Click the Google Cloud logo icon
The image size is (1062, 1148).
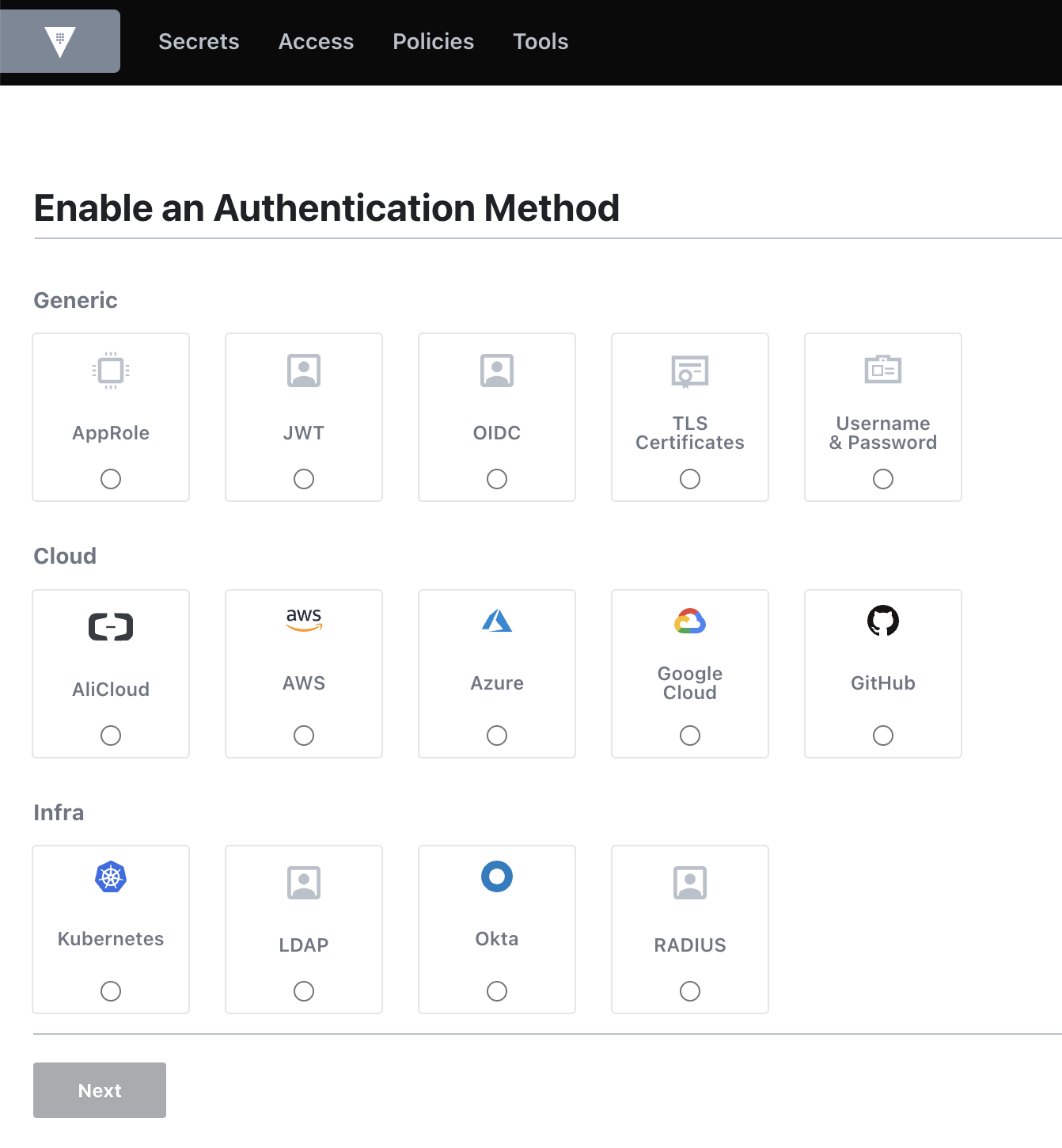click(690, 622)
